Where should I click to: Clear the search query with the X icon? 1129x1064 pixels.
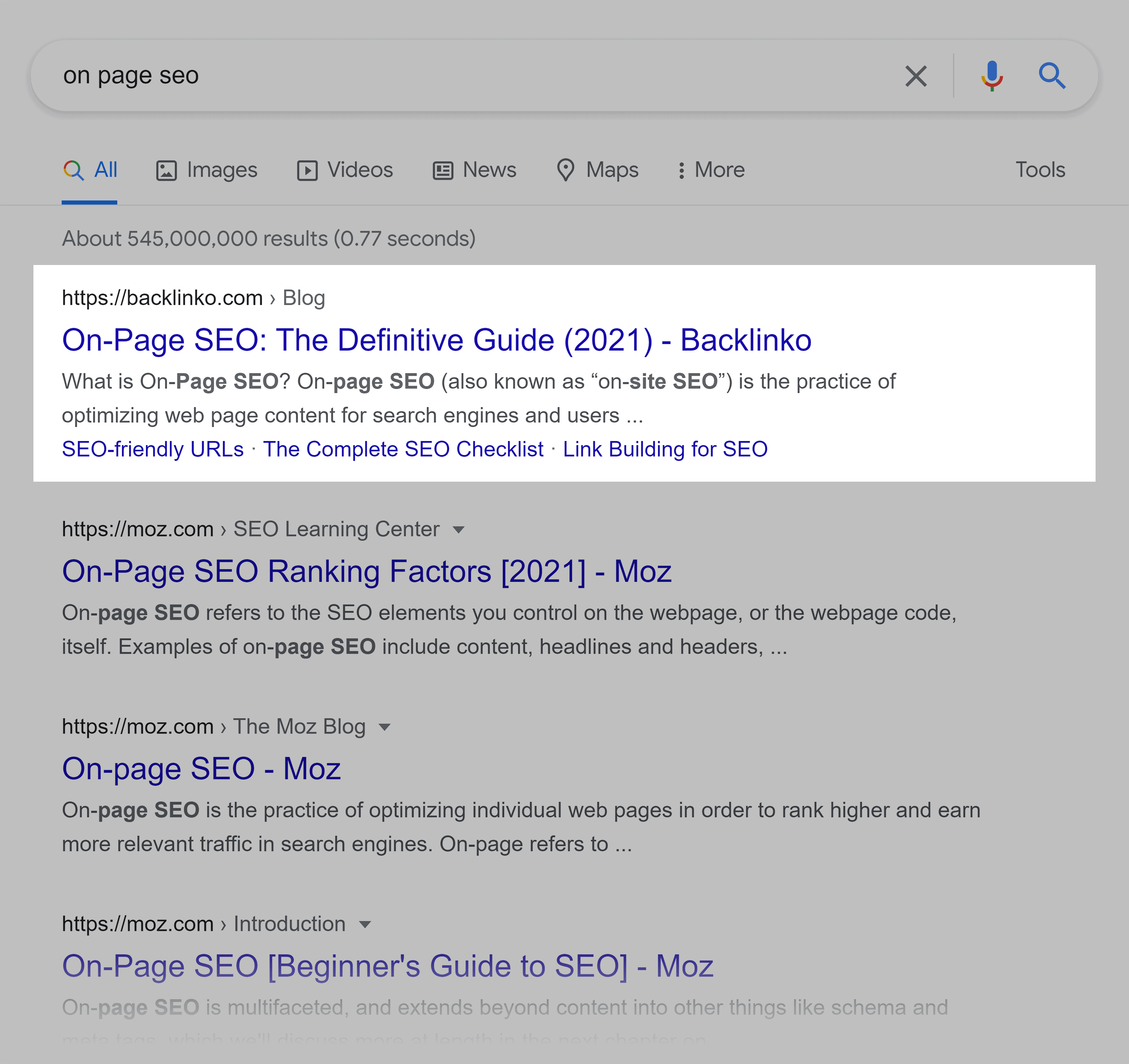(915, 76)
